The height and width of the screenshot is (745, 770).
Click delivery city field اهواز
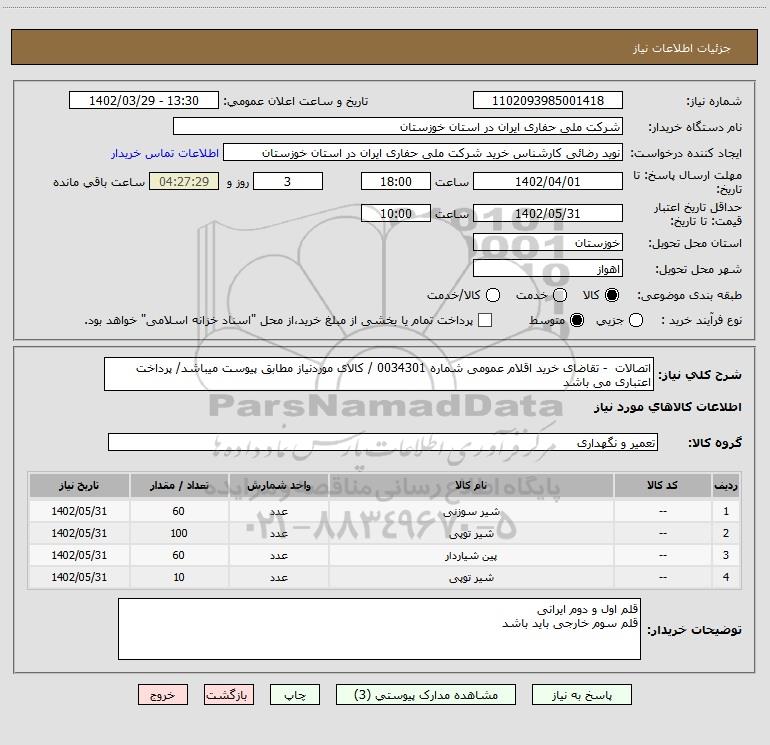548,268
